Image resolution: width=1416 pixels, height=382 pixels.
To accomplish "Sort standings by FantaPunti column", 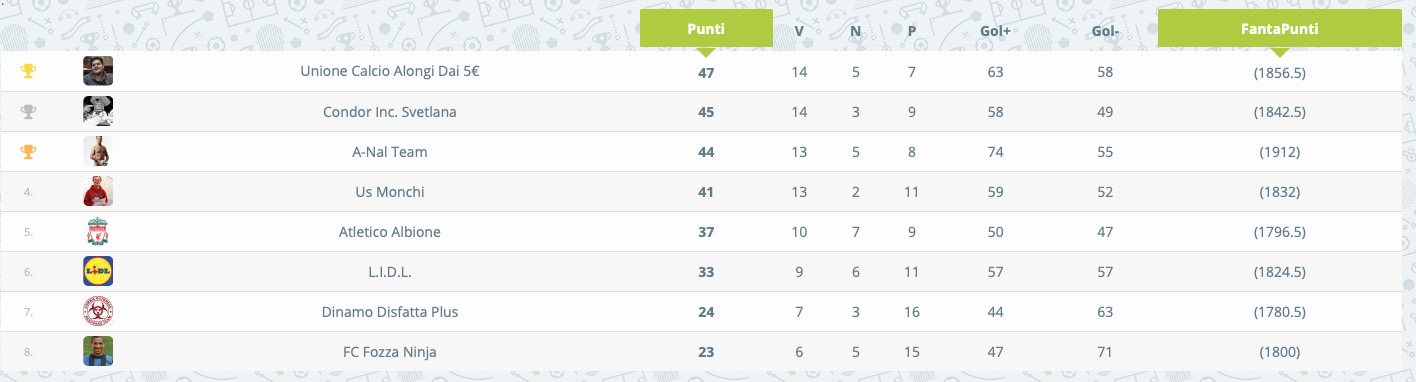I will tap(1279, 29).
